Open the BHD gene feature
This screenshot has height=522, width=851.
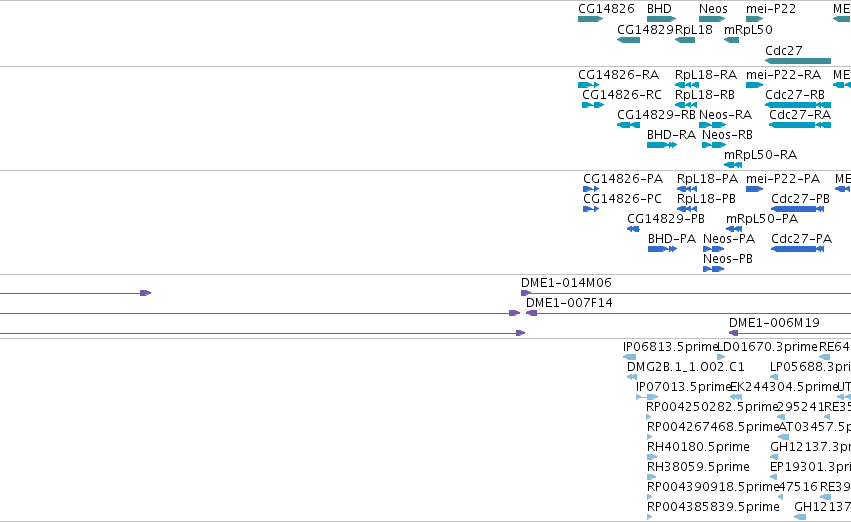[661, 19]
